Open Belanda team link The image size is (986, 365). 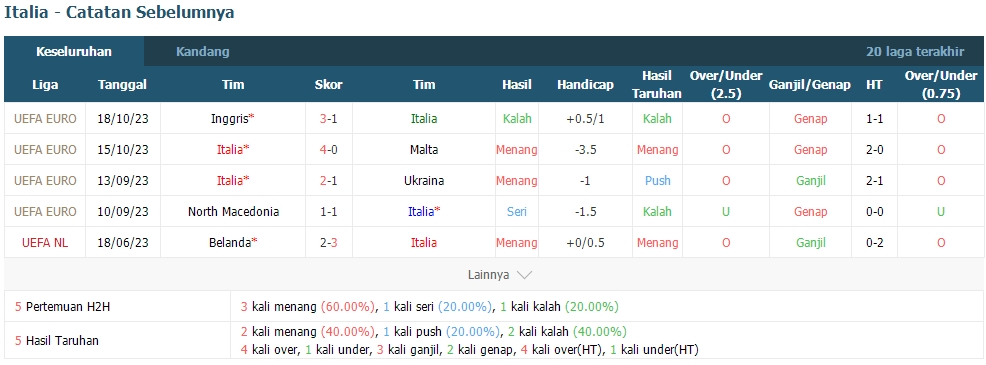233,242
